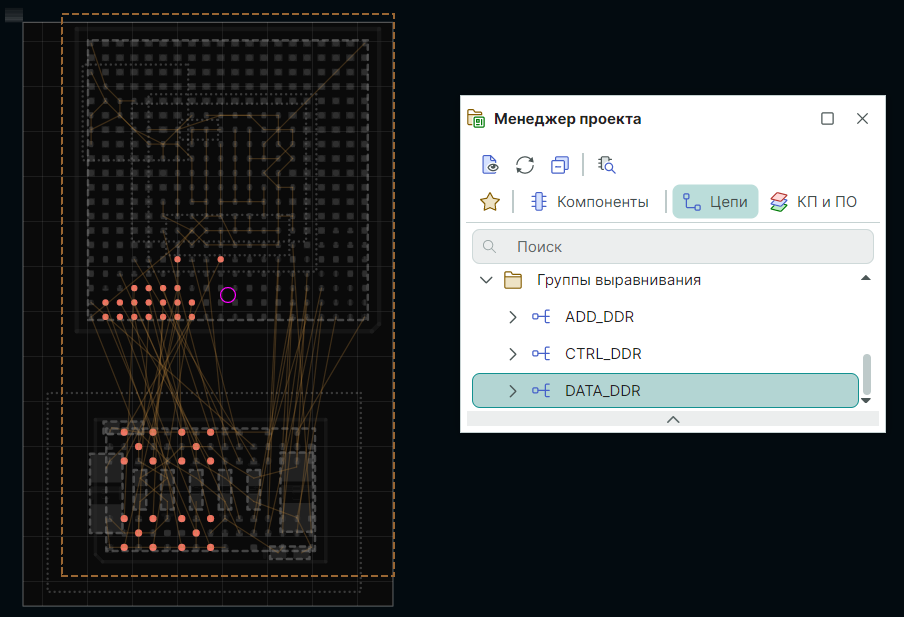Refresh the project manager tree

coord(525,165)
